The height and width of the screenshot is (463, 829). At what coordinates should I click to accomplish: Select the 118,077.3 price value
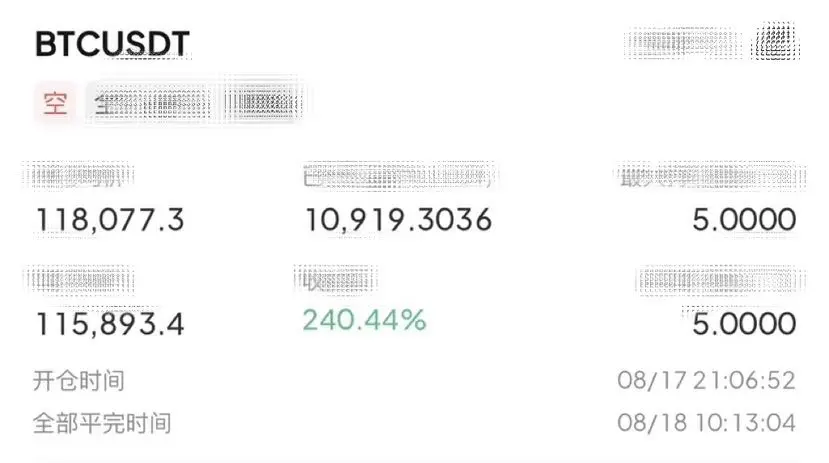[x=110, y=219]
